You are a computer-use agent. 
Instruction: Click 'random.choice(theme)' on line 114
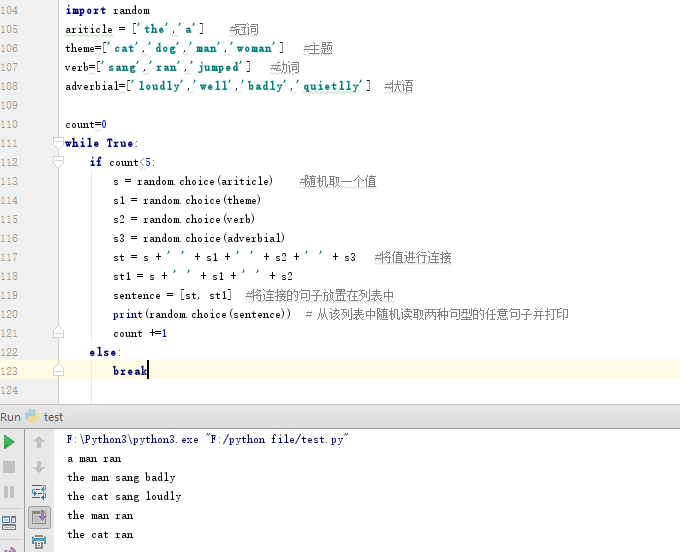202,200
